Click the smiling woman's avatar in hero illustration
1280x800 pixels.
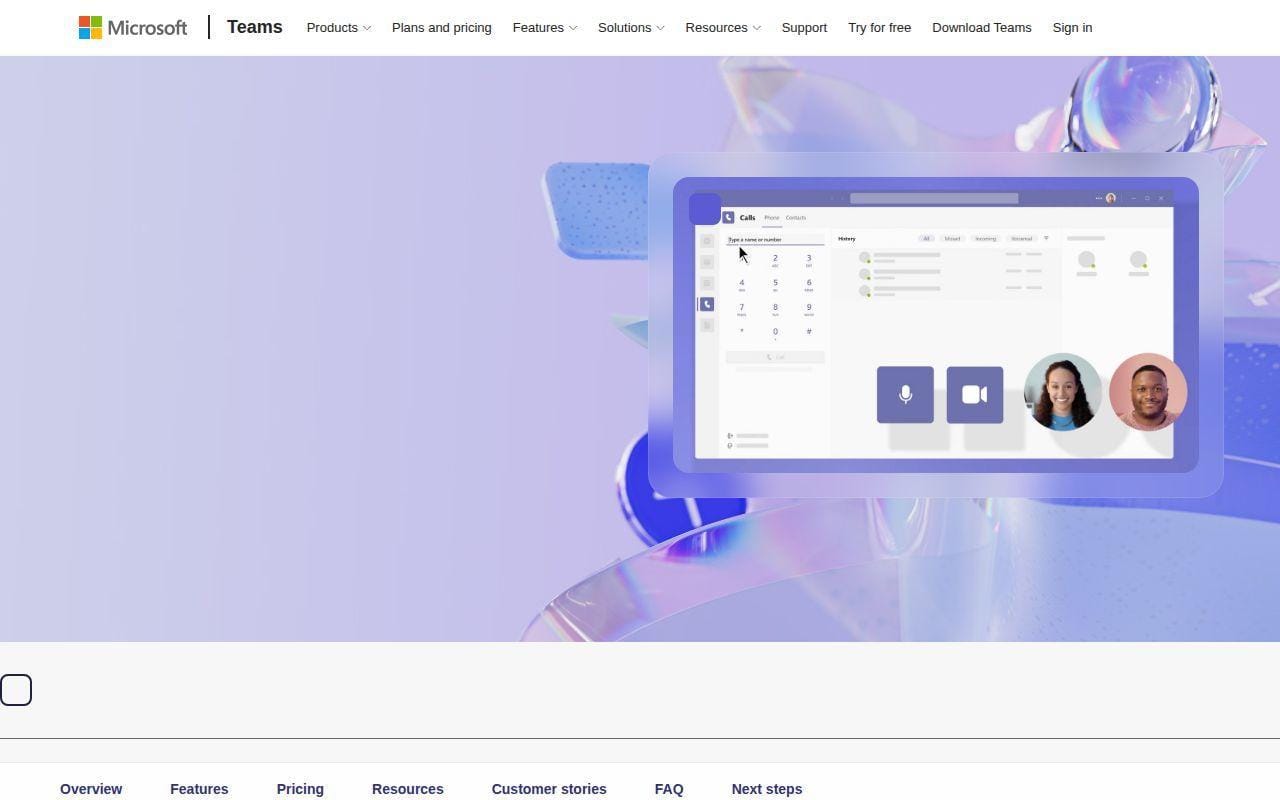point(1063,392)
